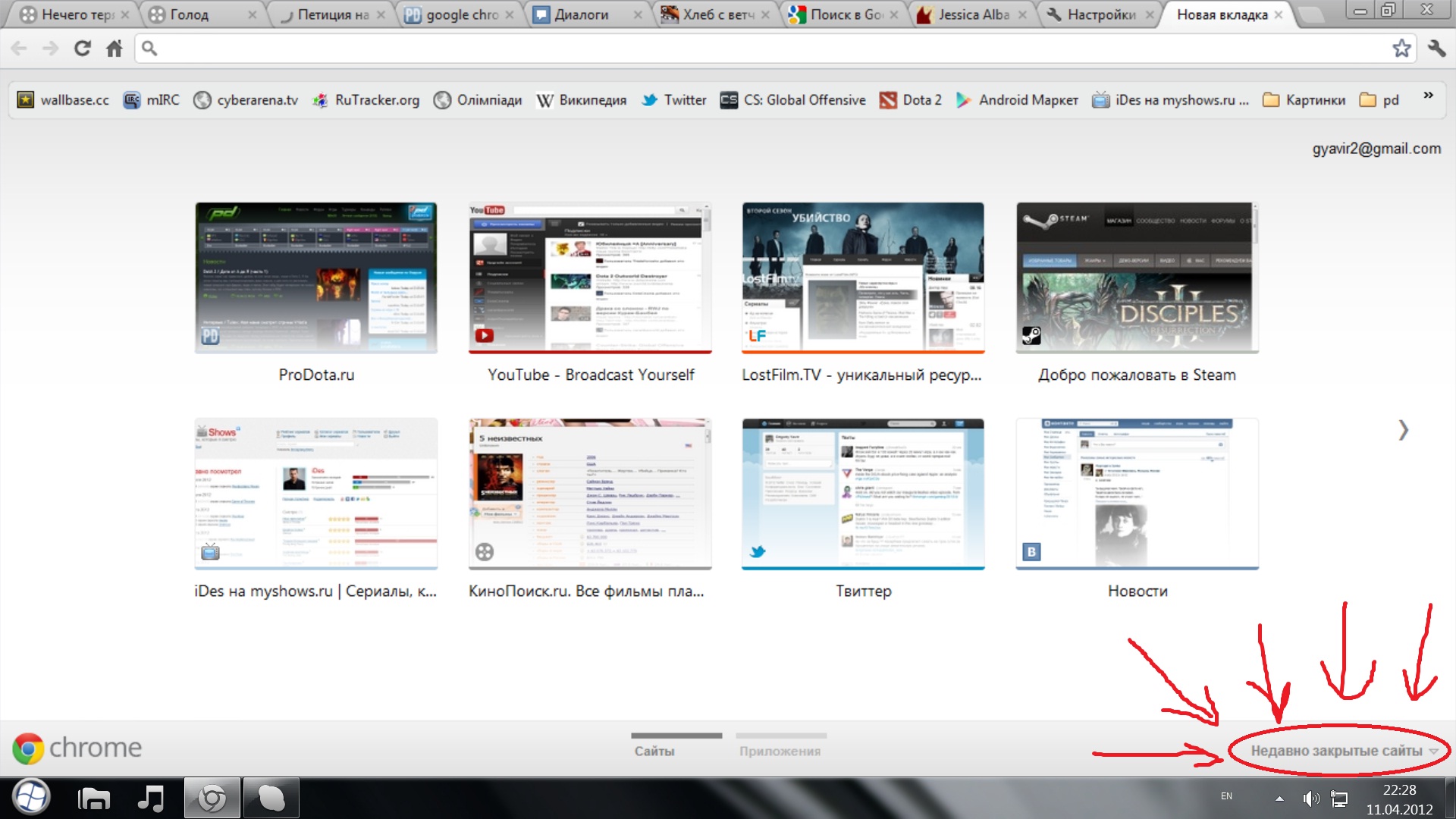Open the network tray icon
1456x819 pixels.
tap(1340, 799)
